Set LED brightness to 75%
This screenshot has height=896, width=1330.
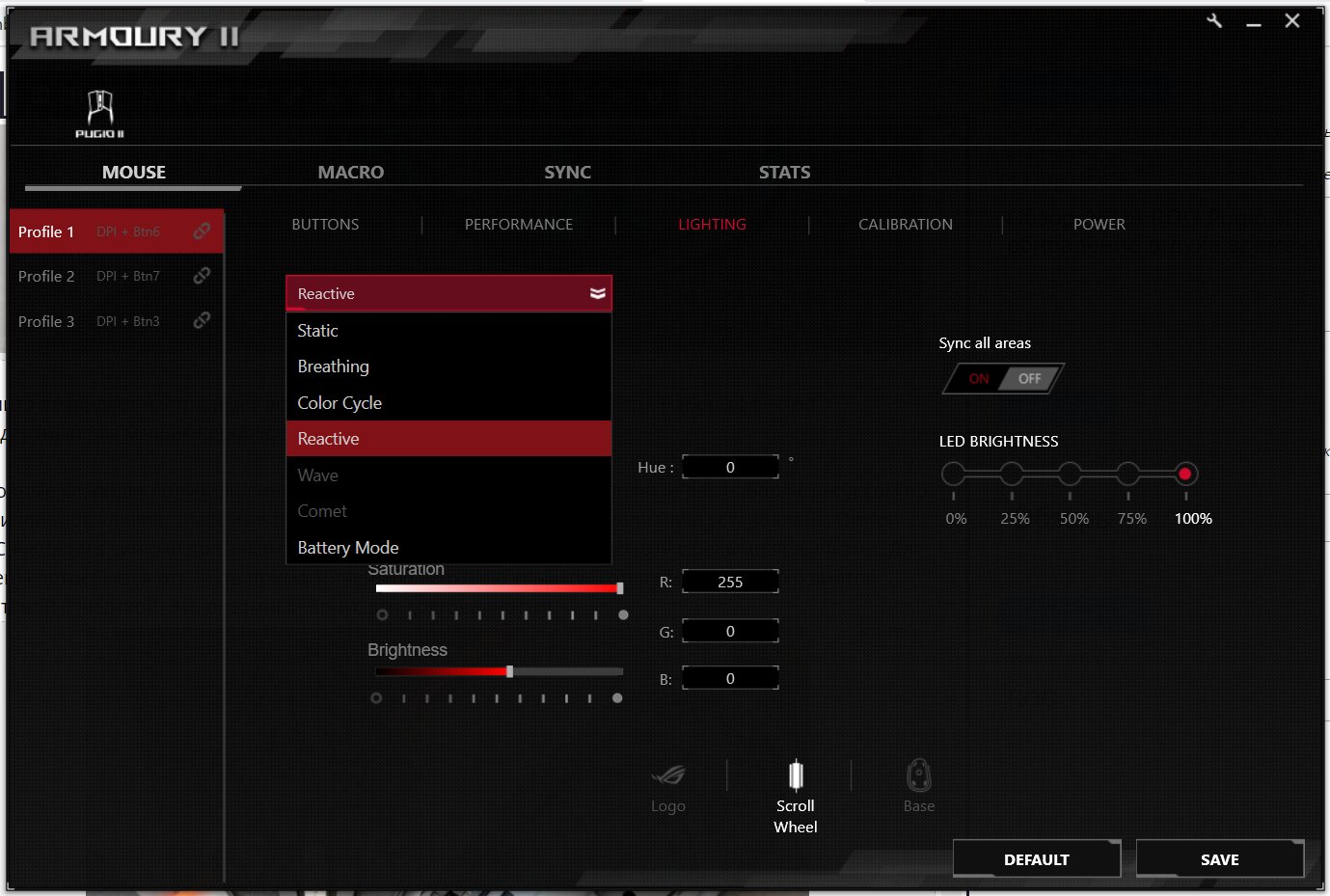click(x=1128, y=474)
